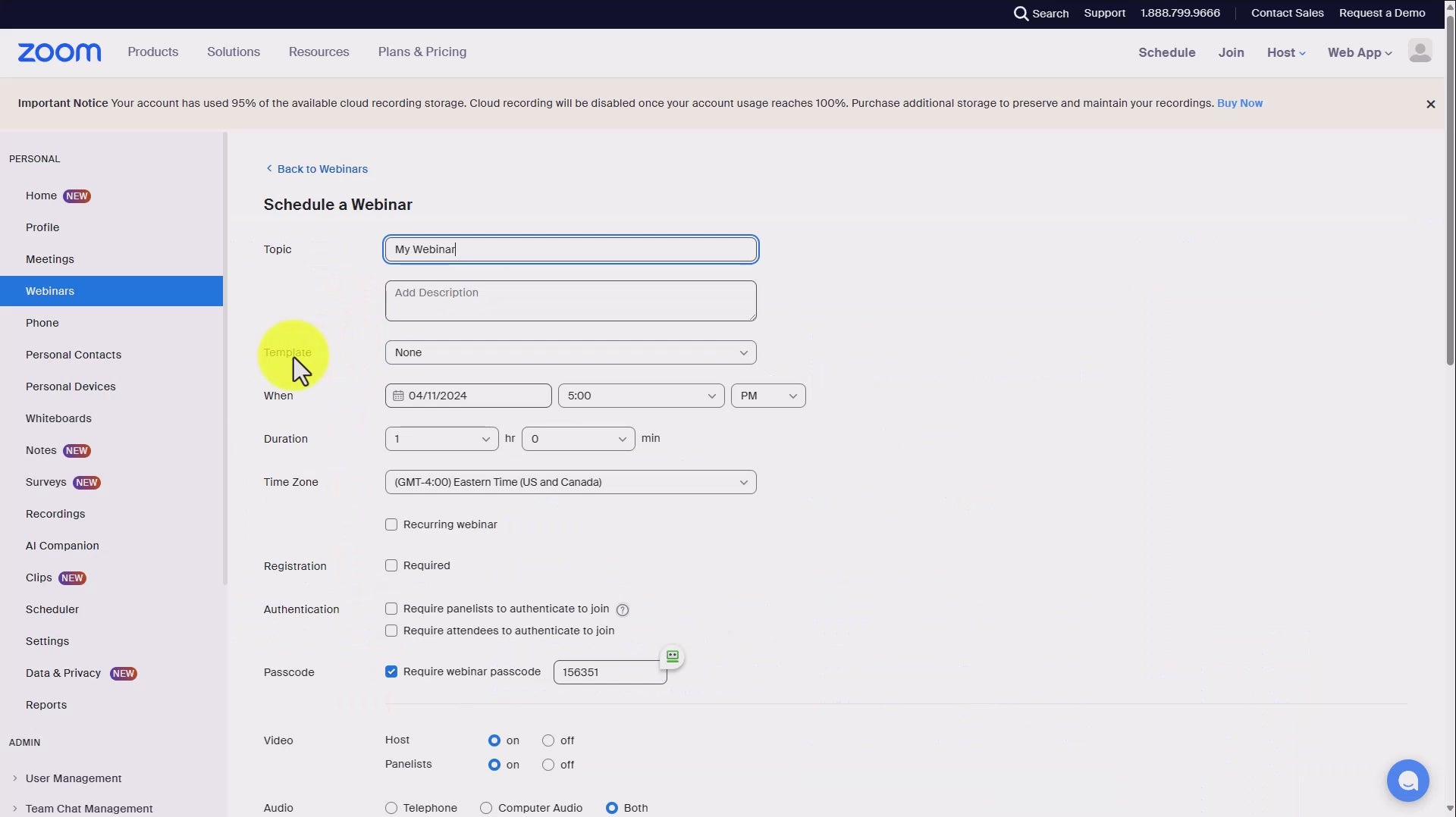Click the search magnifier icon
1456x817 pixels.
click(x=1021, y=14)
